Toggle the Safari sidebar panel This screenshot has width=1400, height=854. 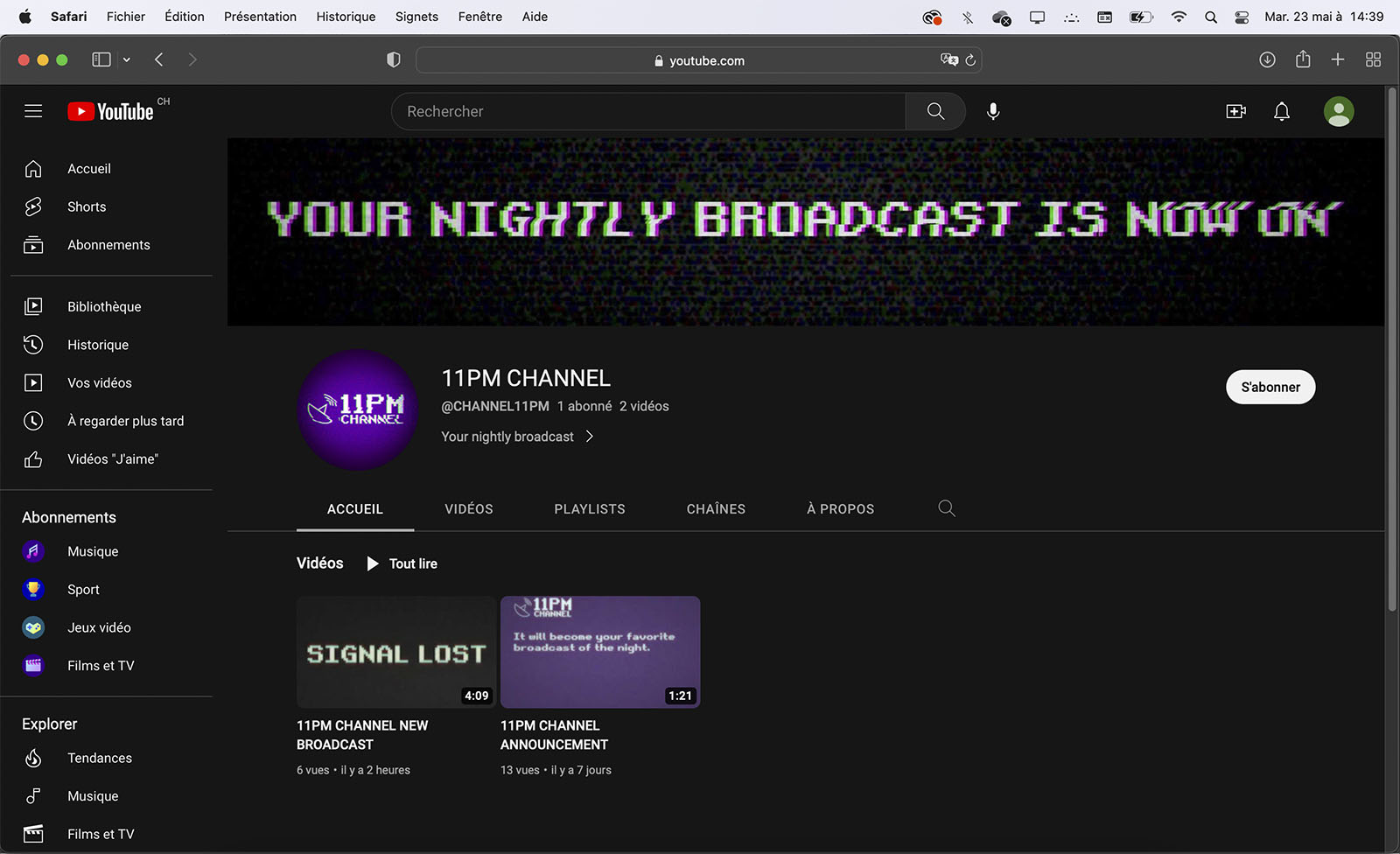101,59
